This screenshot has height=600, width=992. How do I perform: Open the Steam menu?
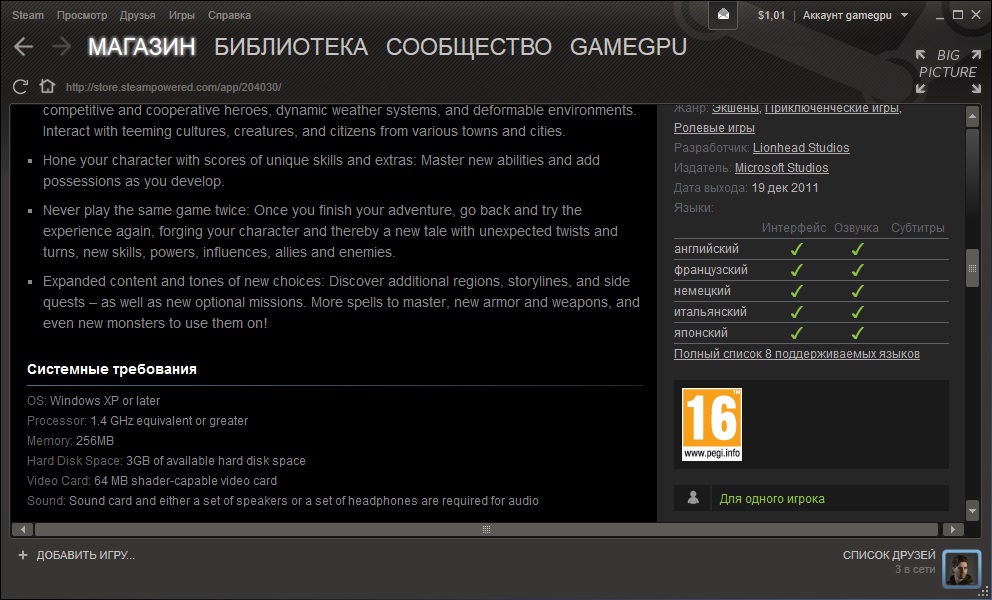28,15
